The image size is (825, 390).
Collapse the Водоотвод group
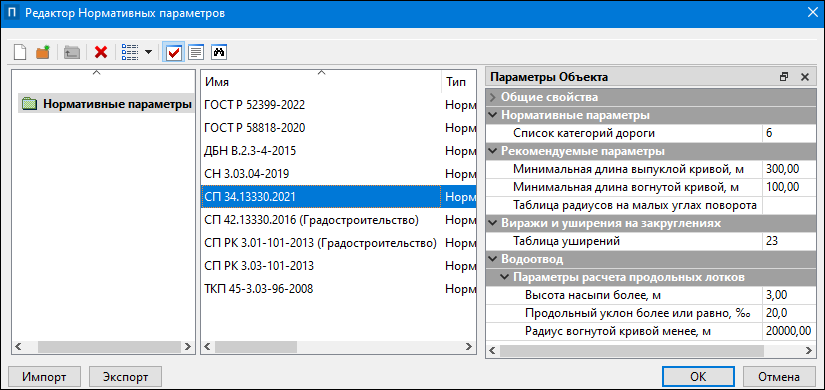click(492, 259)
